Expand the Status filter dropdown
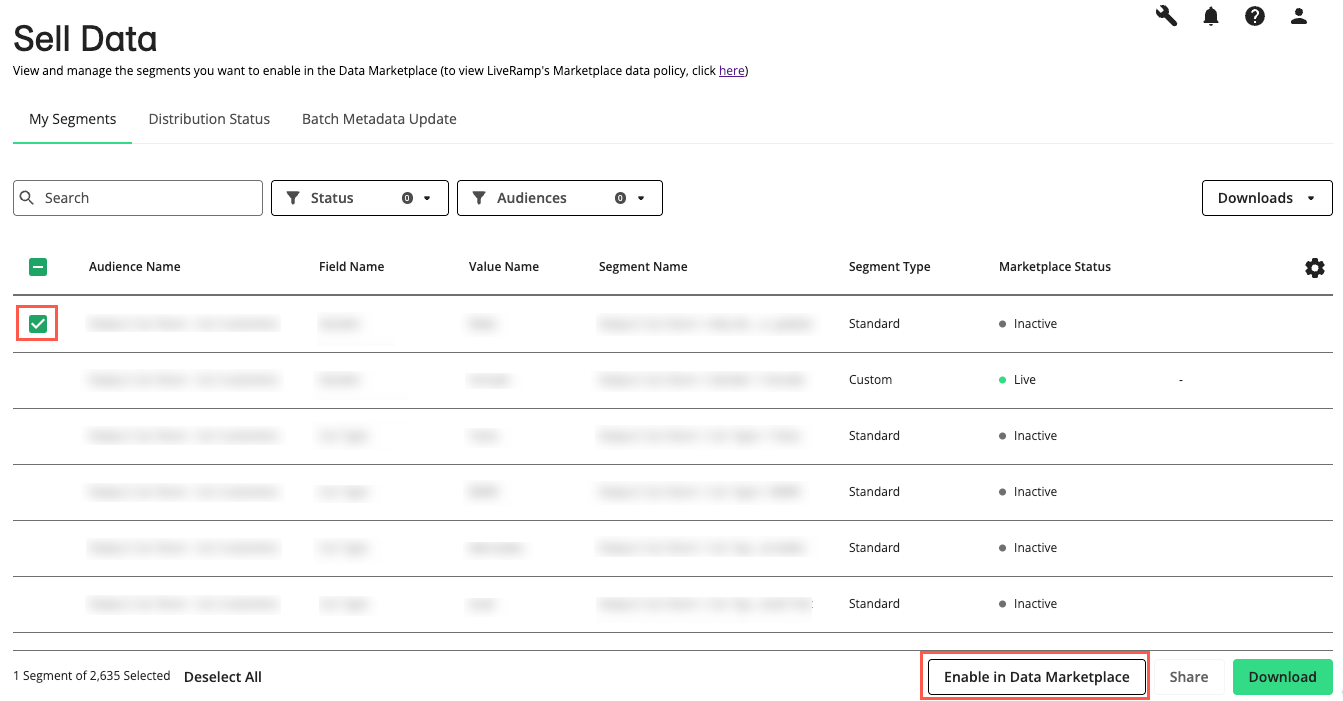The image size is (1343, 701). (x=360, y=198)
